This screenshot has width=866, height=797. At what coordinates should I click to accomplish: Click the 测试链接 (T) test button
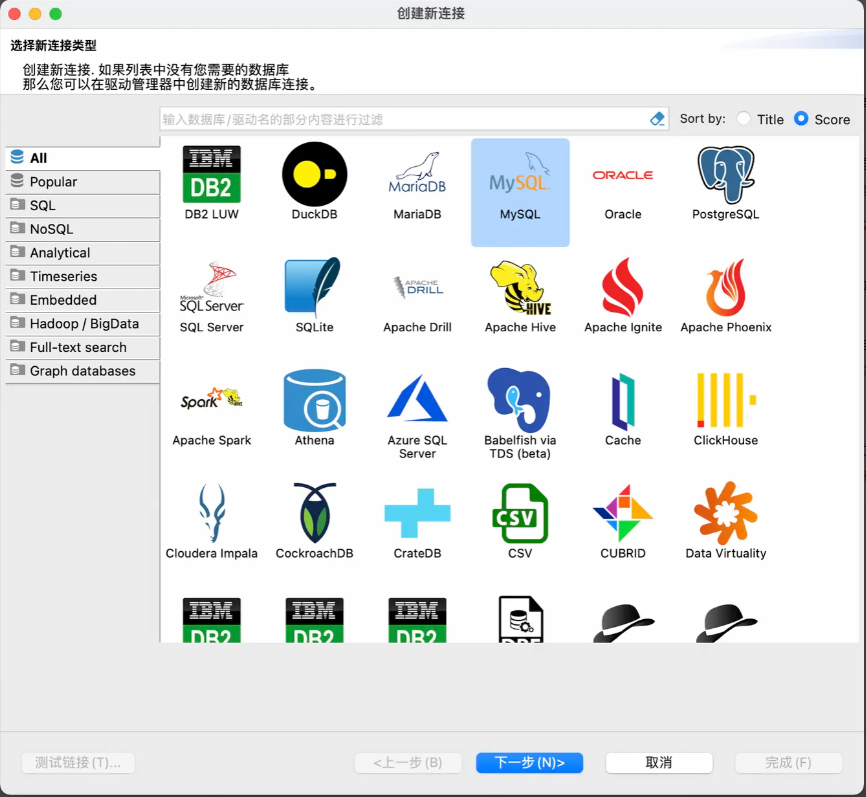78,763
